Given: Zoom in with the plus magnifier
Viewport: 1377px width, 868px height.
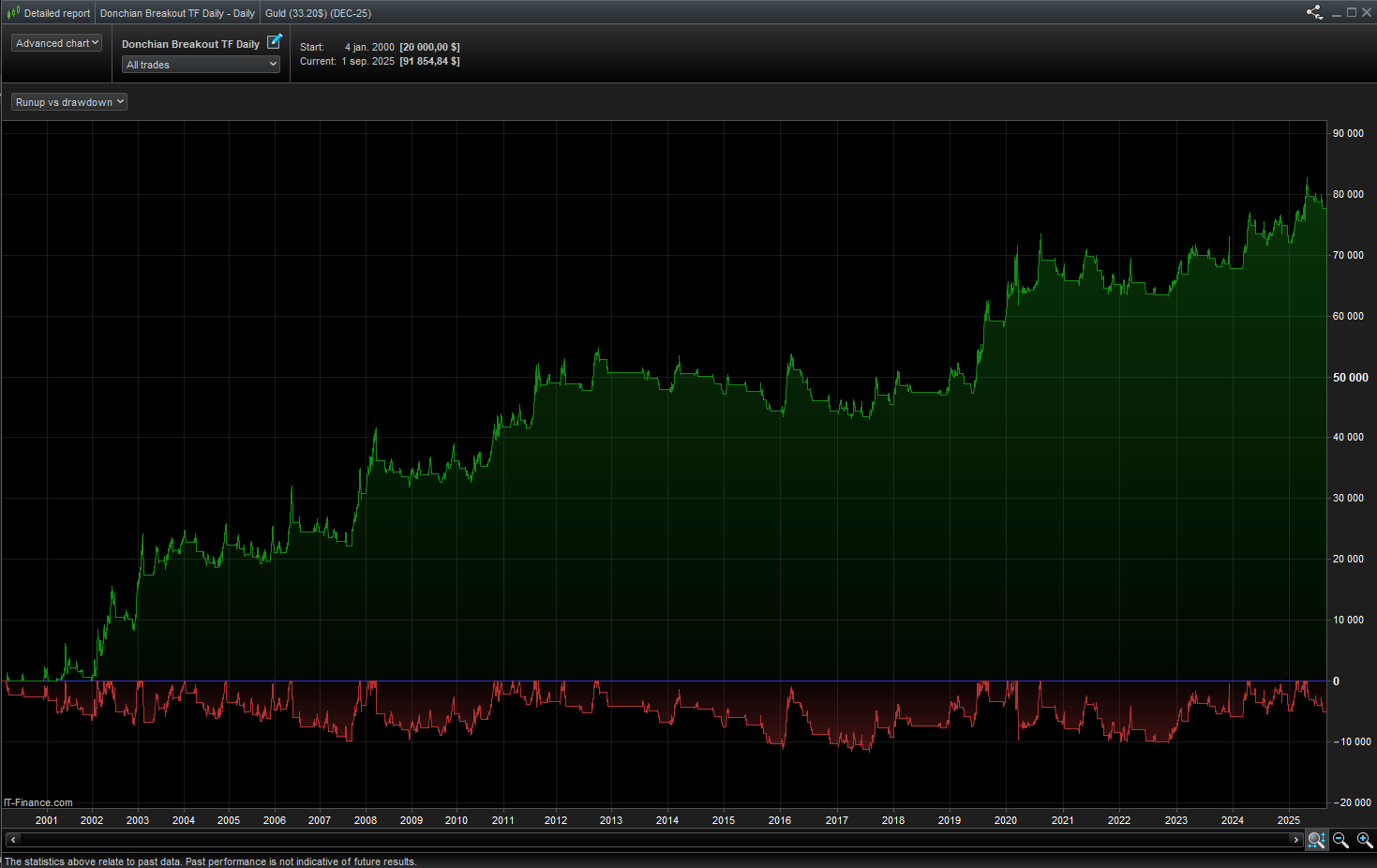Looking at the screenshot, I should pyautogui.click(x=1365, y=840).
